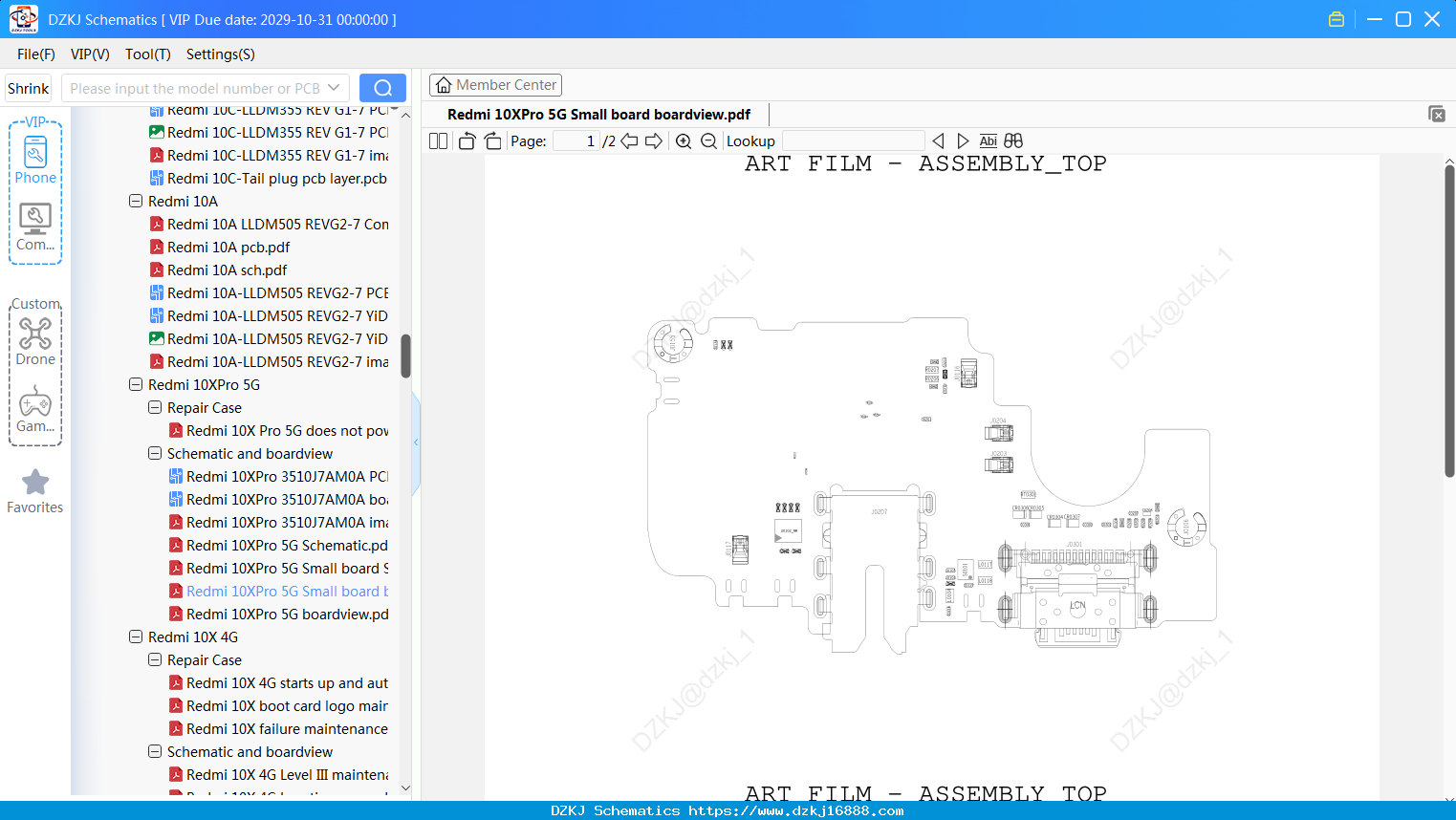The height and width of the screenshot is (820, 1456).
Task: Open Redmi 10C-Tail plug pcb layer.pcb
Action: [277, 178]
